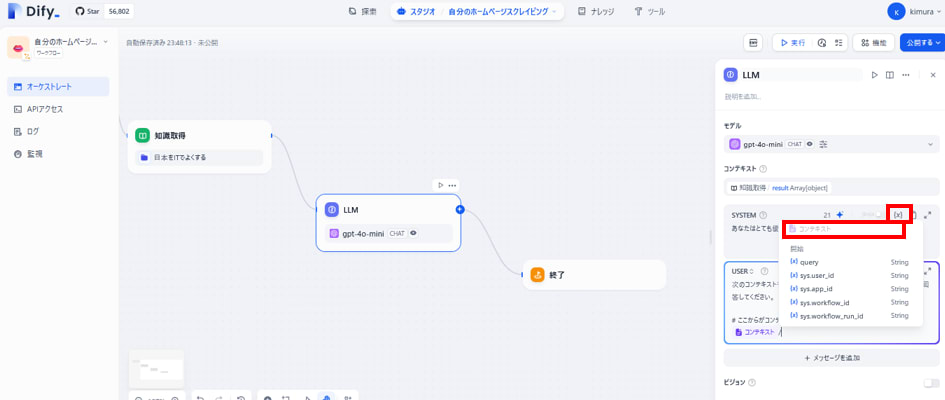Open the 探索 tab
This screenshot has width=945, height=400.
point(363,11)
